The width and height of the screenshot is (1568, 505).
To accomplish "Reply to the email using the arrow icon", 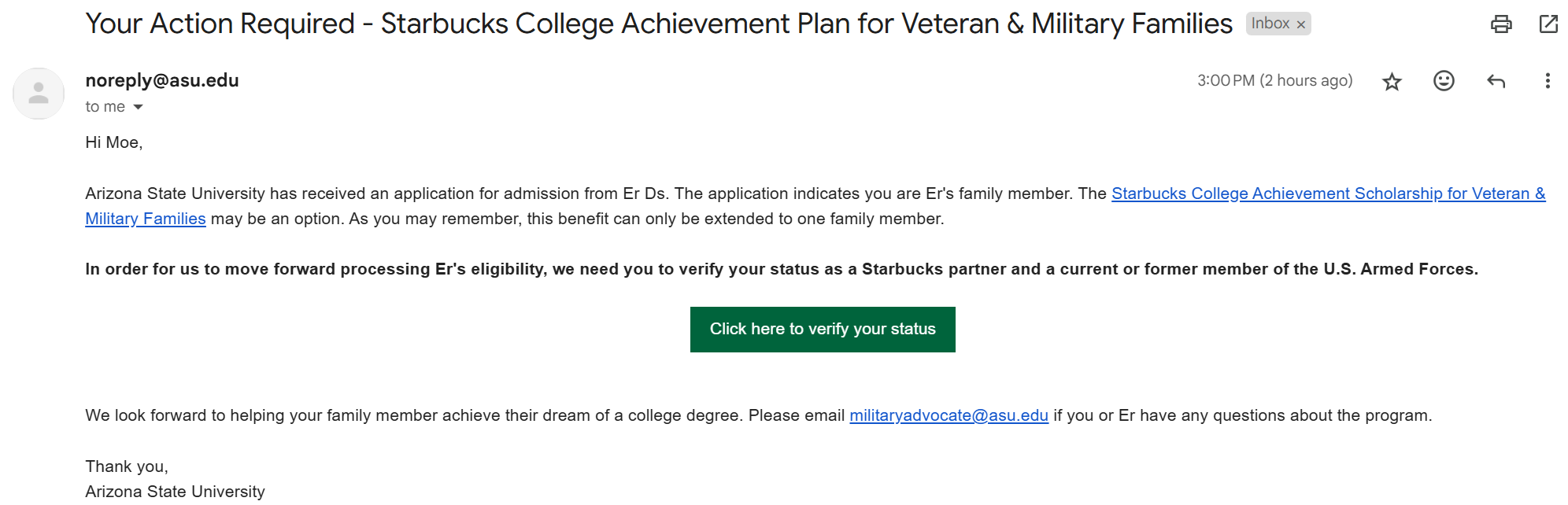I will (x=1496, y=81).
